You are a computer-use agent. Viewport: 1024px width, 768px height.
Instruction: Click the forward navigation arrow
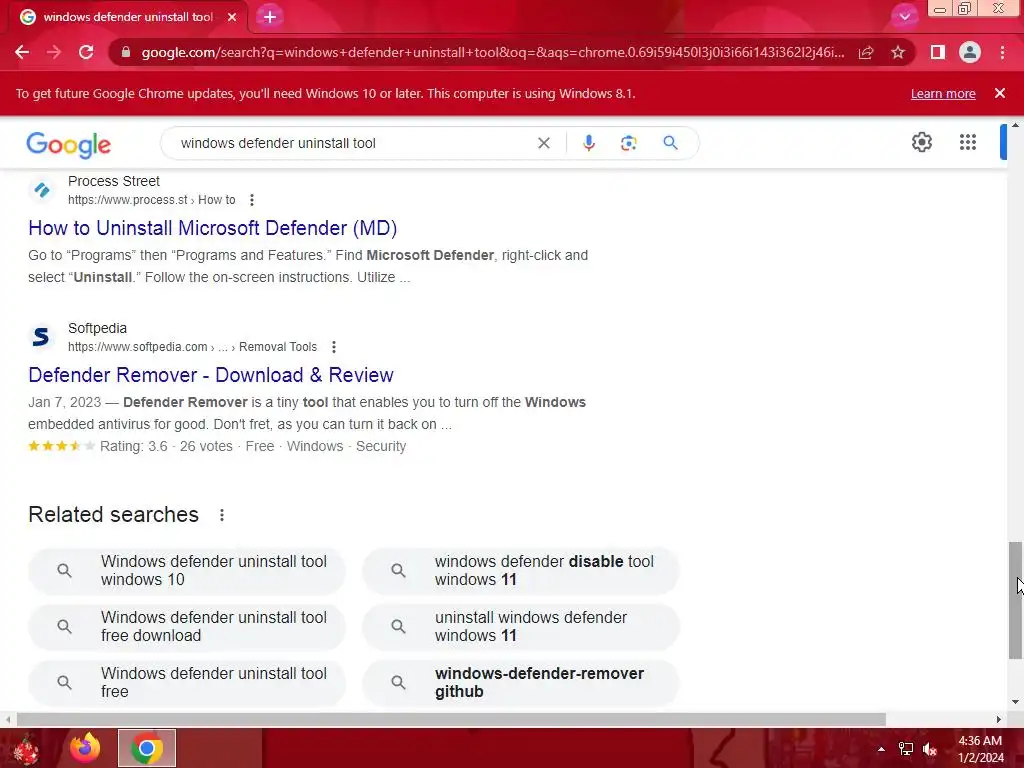tap(54, 52)
